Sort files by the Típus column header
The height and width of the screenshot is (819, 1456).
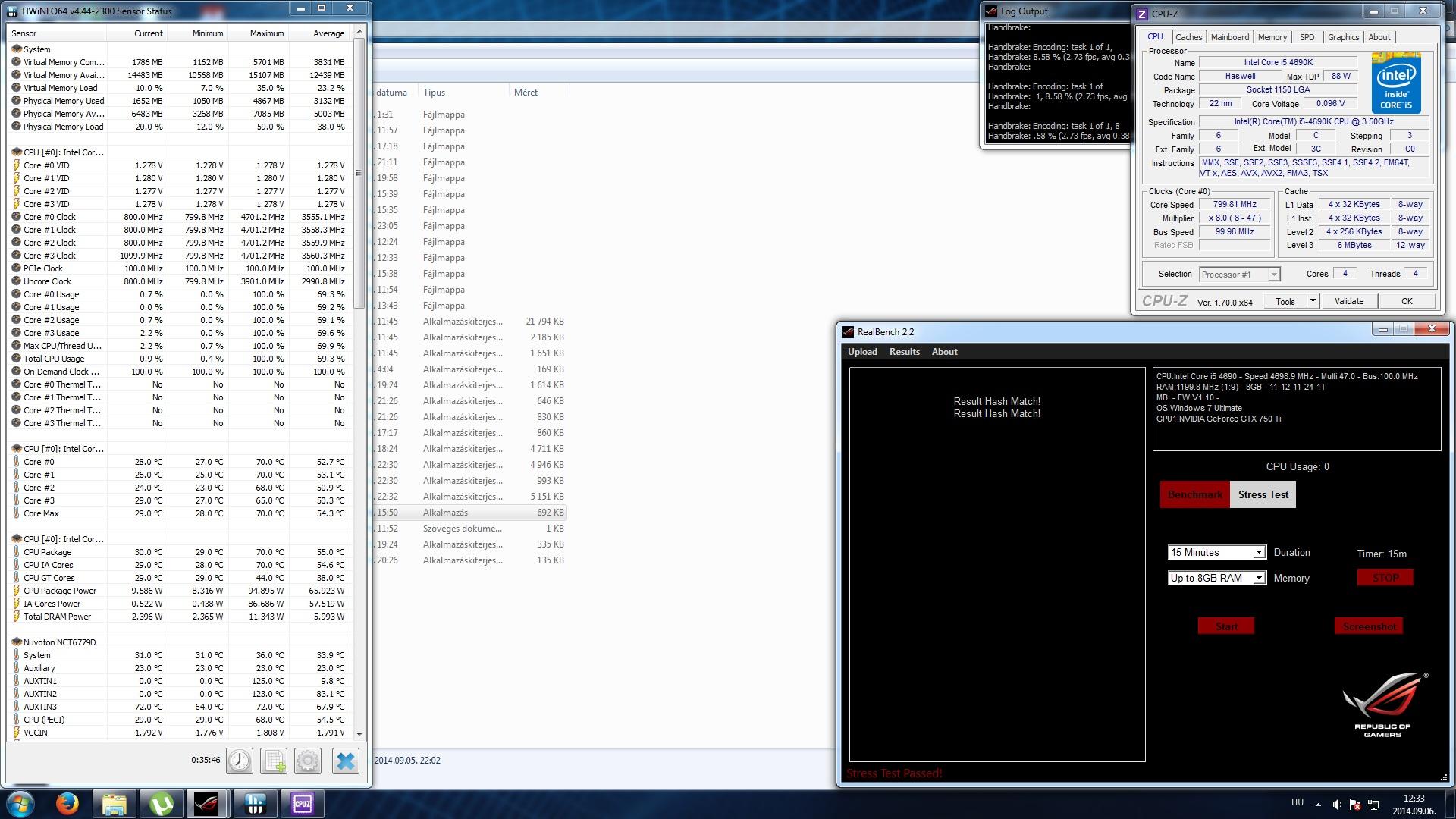pos(434,93)
